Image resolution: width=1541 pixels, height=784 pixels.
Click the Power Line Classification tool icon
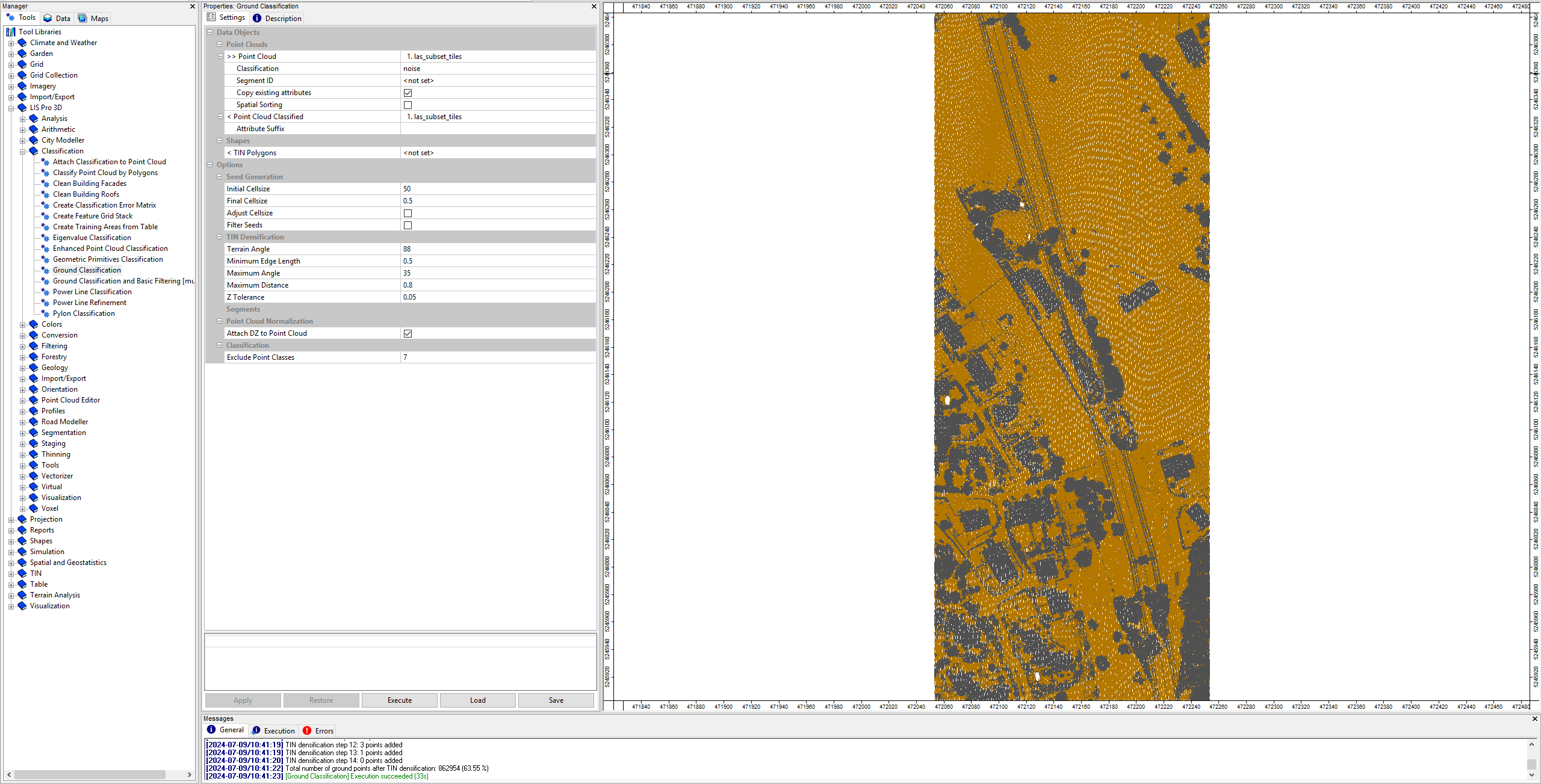point(45,292)
